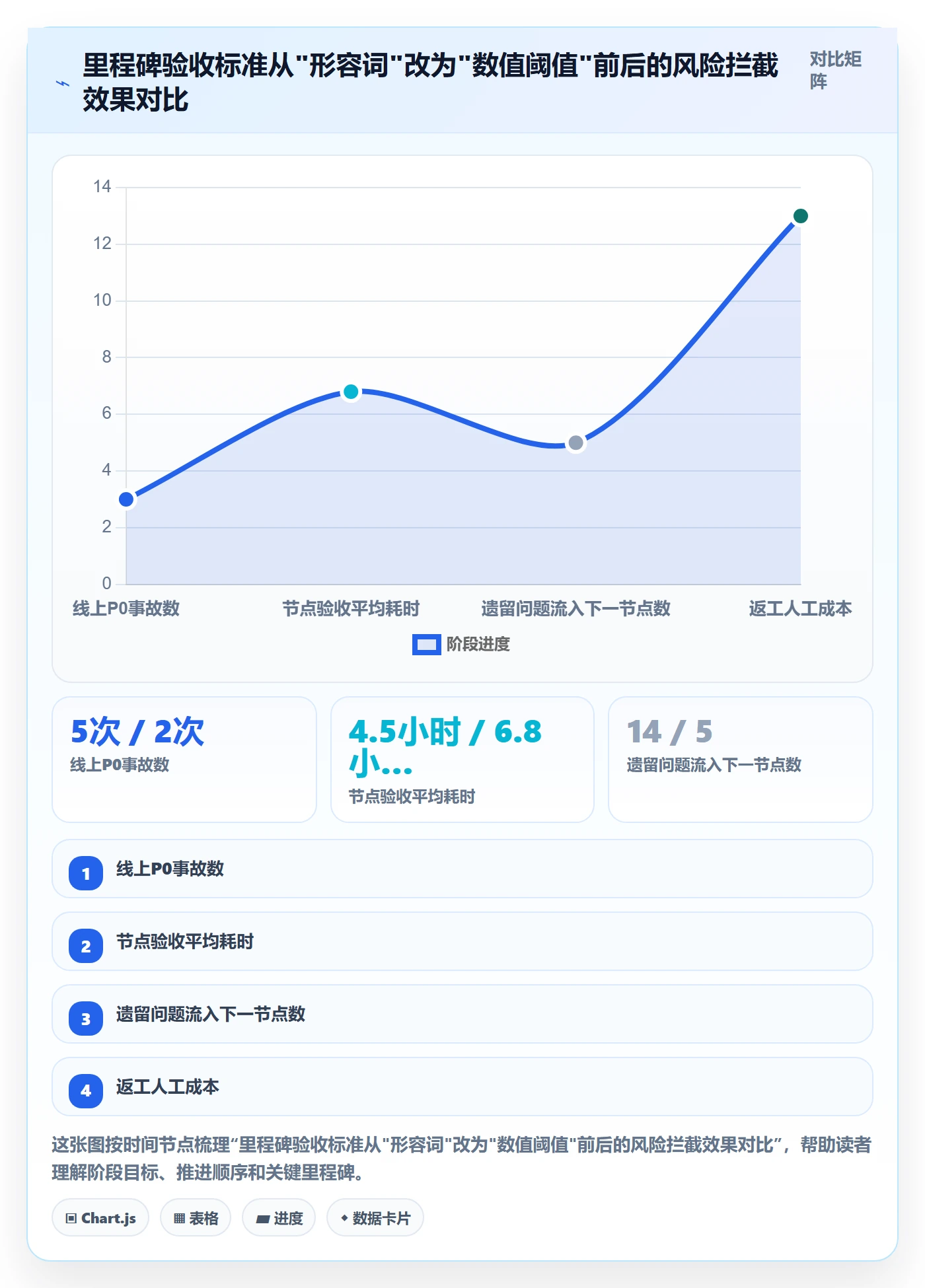
Task: Select the 线上P0事故数 data point on chart
Action: coord(126,499)
